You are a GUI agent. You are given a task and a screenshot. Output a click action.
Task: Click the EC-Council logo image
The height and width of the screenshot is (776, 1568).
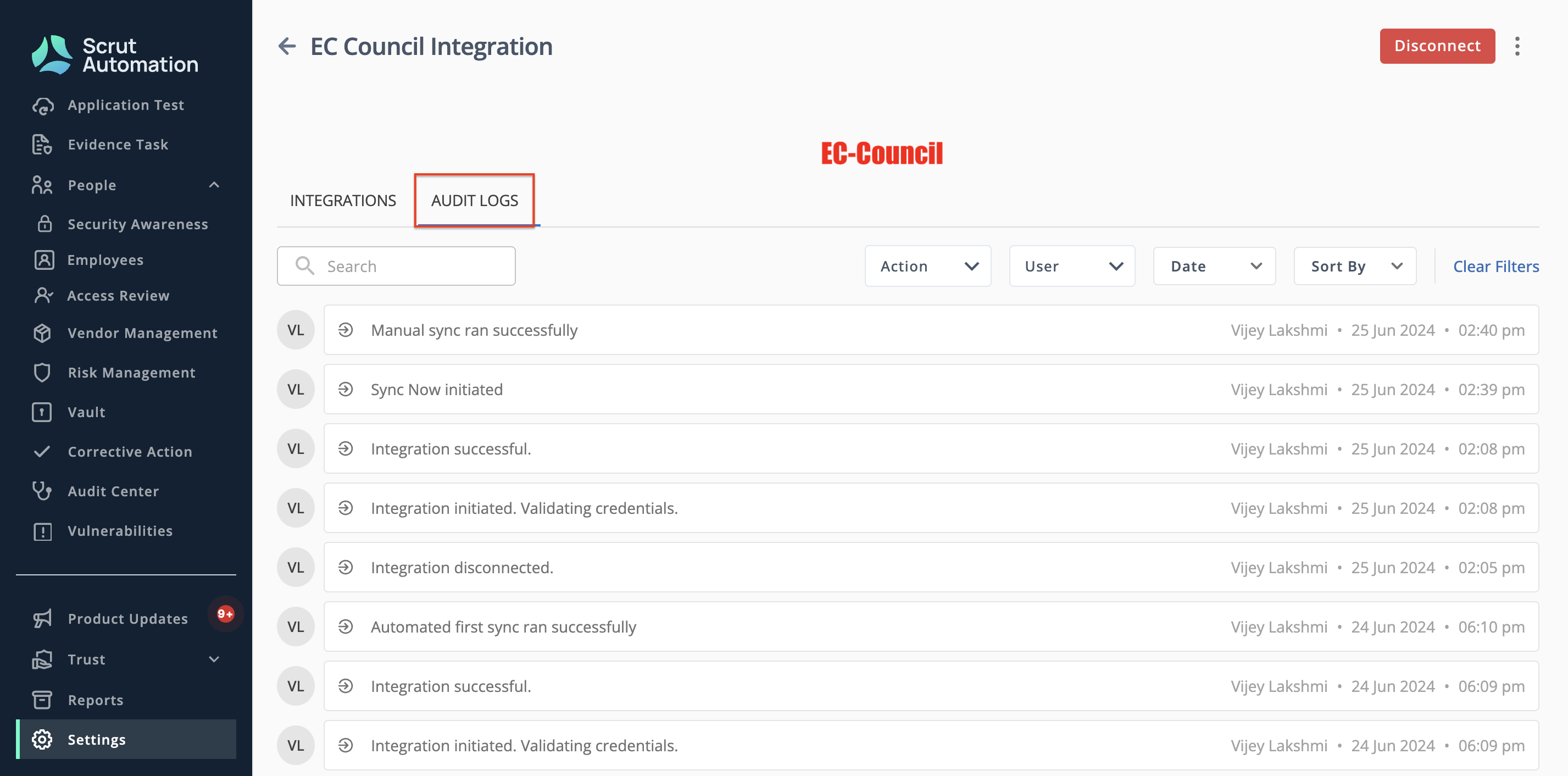coord(882,153)
